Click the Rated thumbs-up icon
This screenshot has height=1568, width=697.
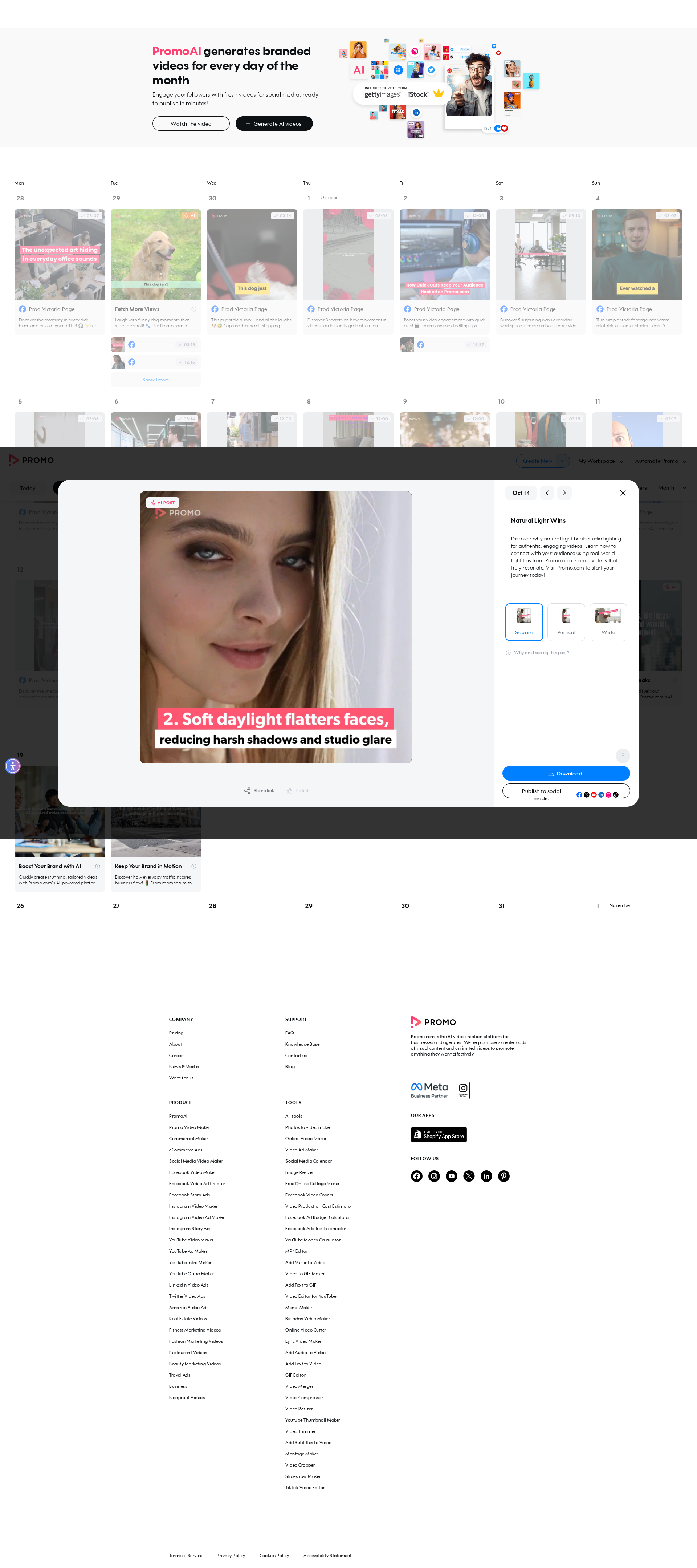[x=289, y=791]
